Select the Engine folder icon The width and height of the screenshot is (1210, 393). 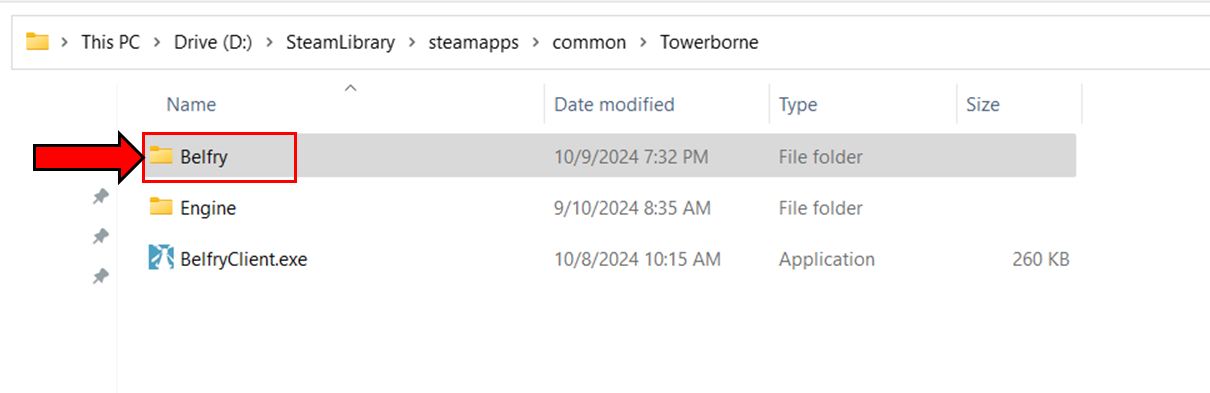click(161, 207)
